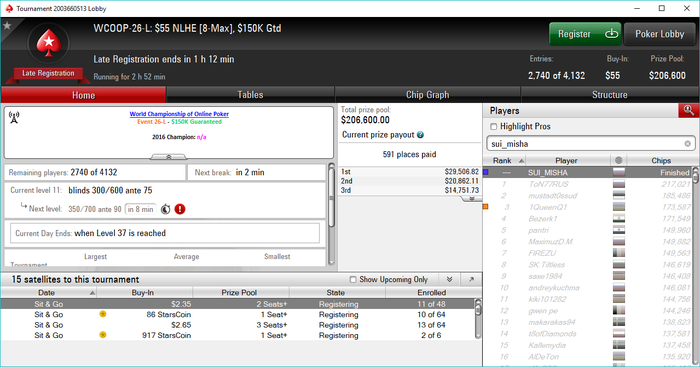700x367 pixels.
Task: Select player SUI_MISHA in the list
Action: pos(587,172)
